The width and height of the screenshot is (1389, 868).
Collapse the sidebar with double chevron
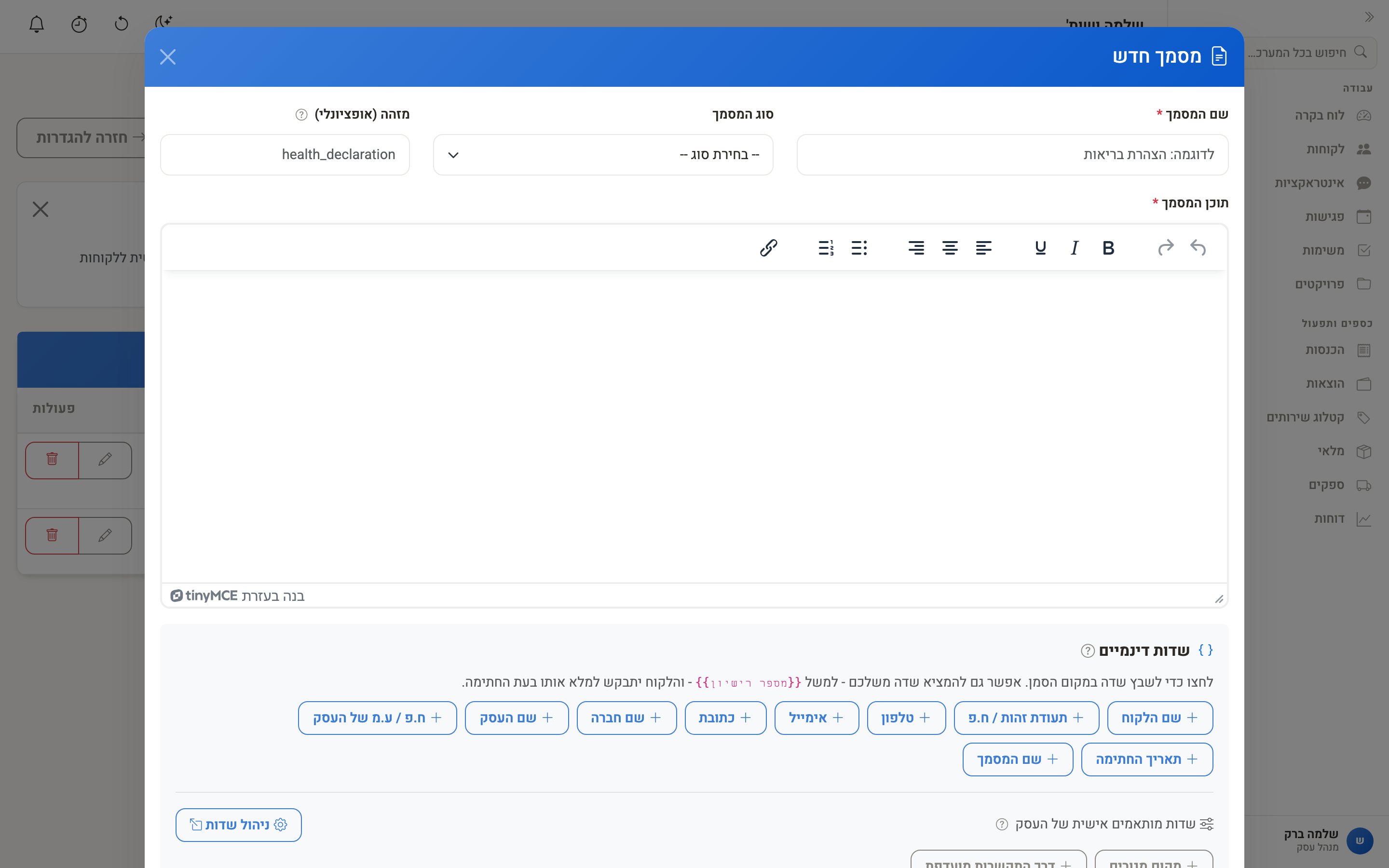coord(1370,17)
